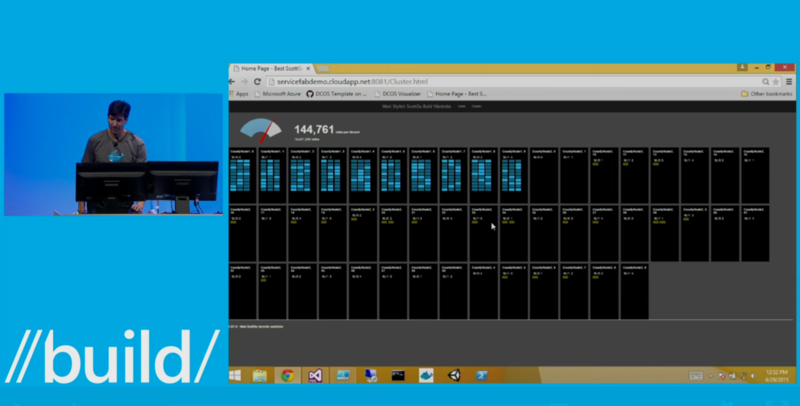The width and height of the screenshot is (800, 406).
Task: Reload the page with the refresh icon
Action: coord(258,82)
